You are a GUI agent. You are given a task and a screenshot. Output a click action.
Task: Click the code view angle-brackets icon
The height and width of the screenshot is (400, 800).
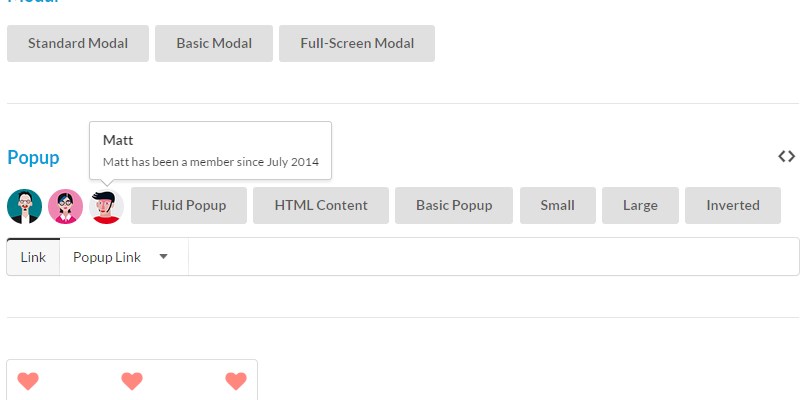(x=787, y=156)
